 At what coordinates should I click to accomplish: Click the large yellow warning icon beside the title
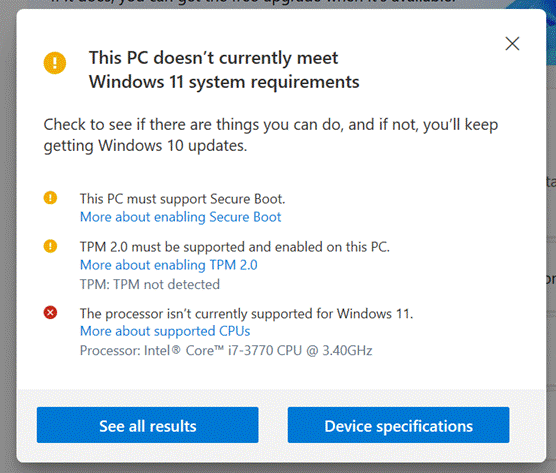(x=55, y=63)
